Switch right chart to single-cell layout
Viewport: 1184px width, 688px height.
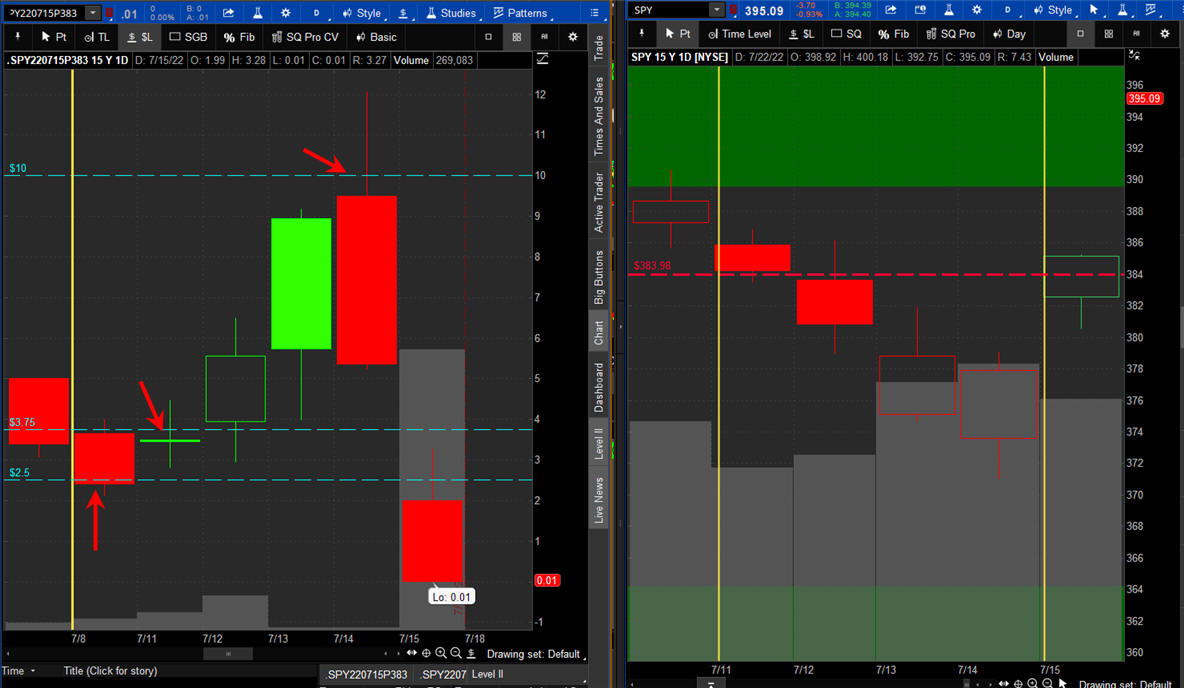(x=1081, y=33)
